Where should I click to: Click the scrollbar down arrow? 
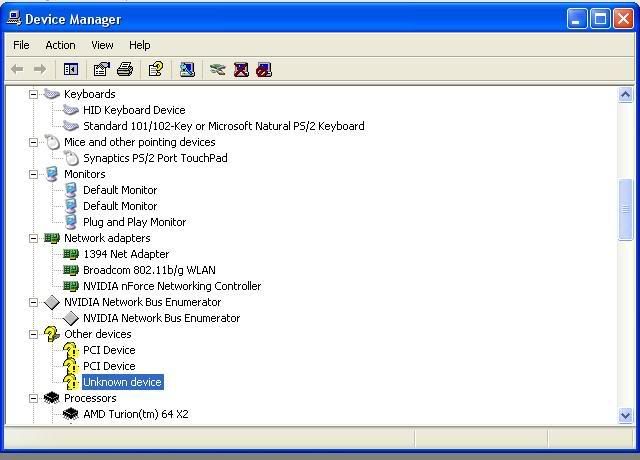[625, 416]
